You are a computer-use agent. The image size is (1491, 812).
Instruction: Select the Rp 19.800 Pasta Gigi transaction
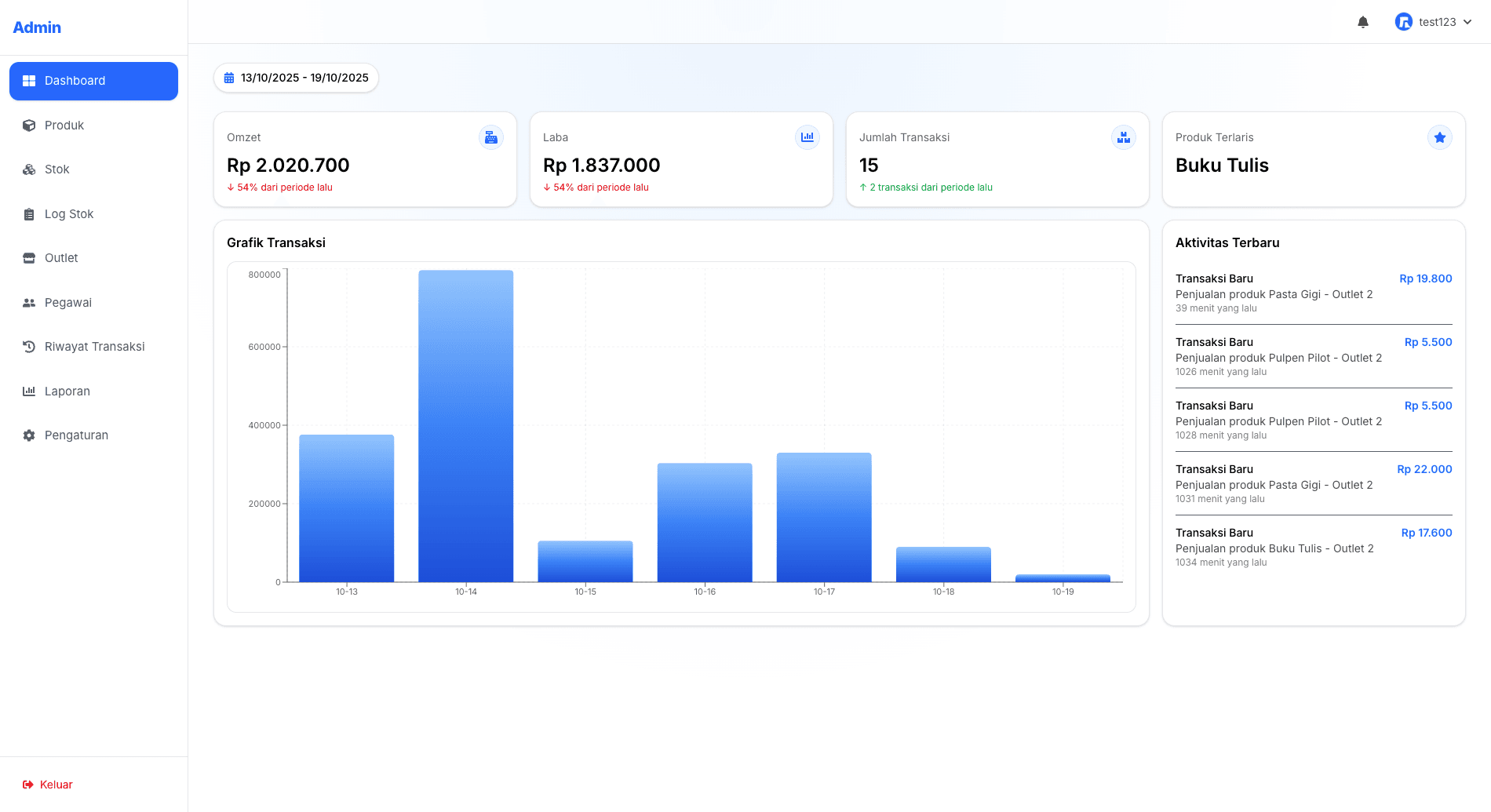(1313, 293)
